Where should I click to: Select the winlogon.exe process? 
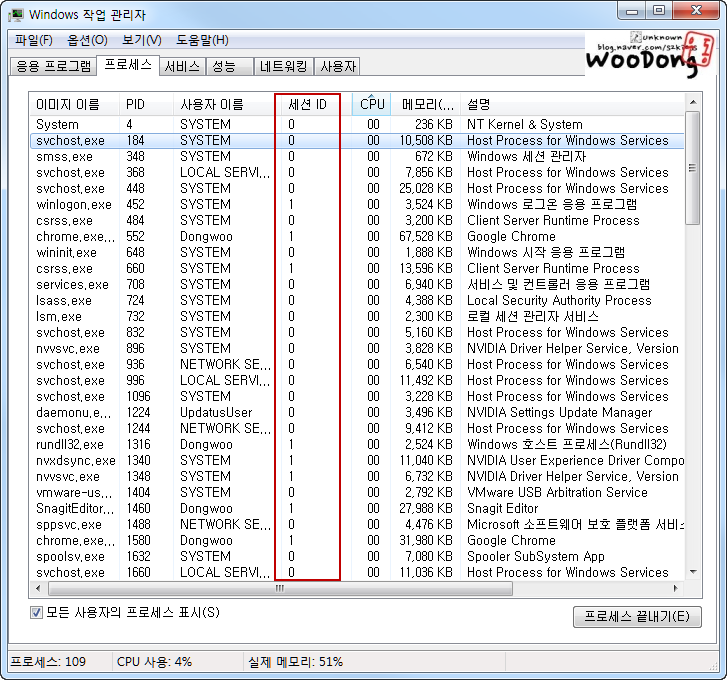coord(357,204)
